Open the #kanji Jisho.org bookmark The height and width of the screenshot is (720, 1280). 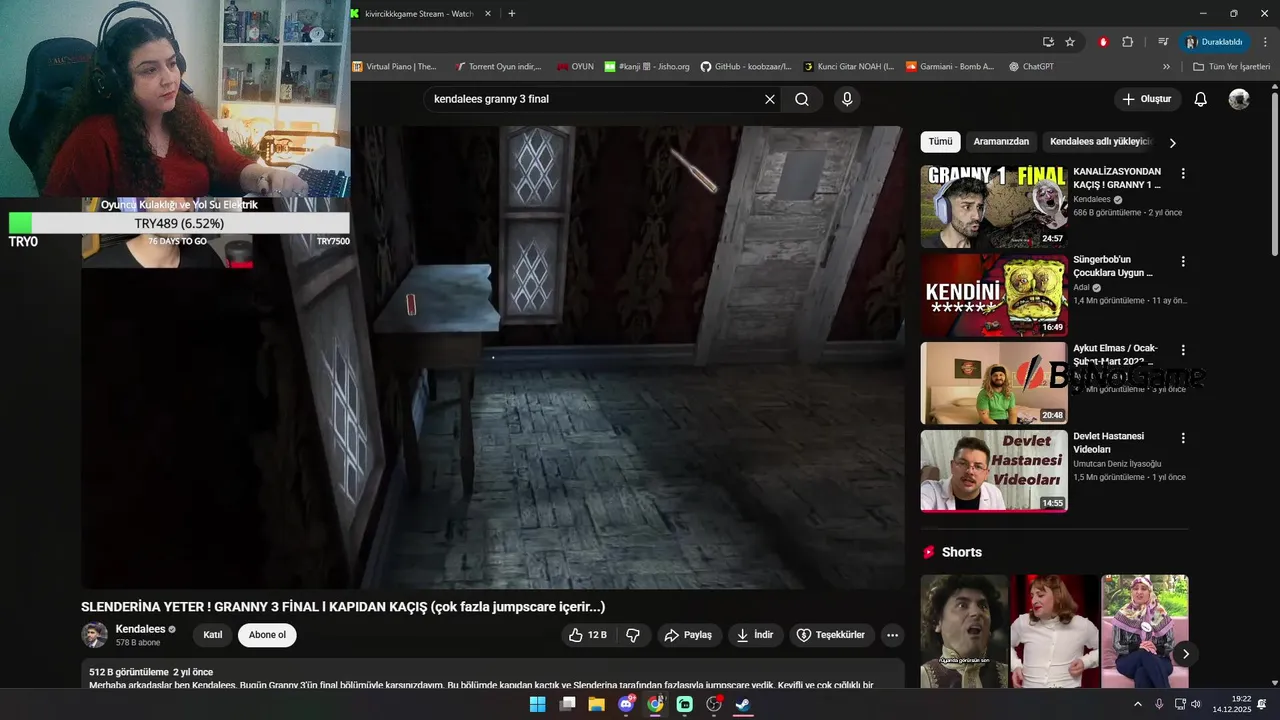(x=647, y=67)
